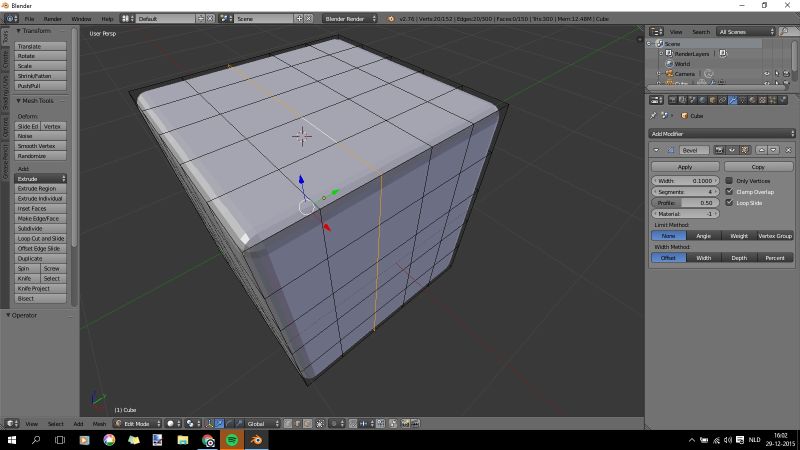Collapse the Mesh Tools panel

pyautogui.click(x=18, y=101)
